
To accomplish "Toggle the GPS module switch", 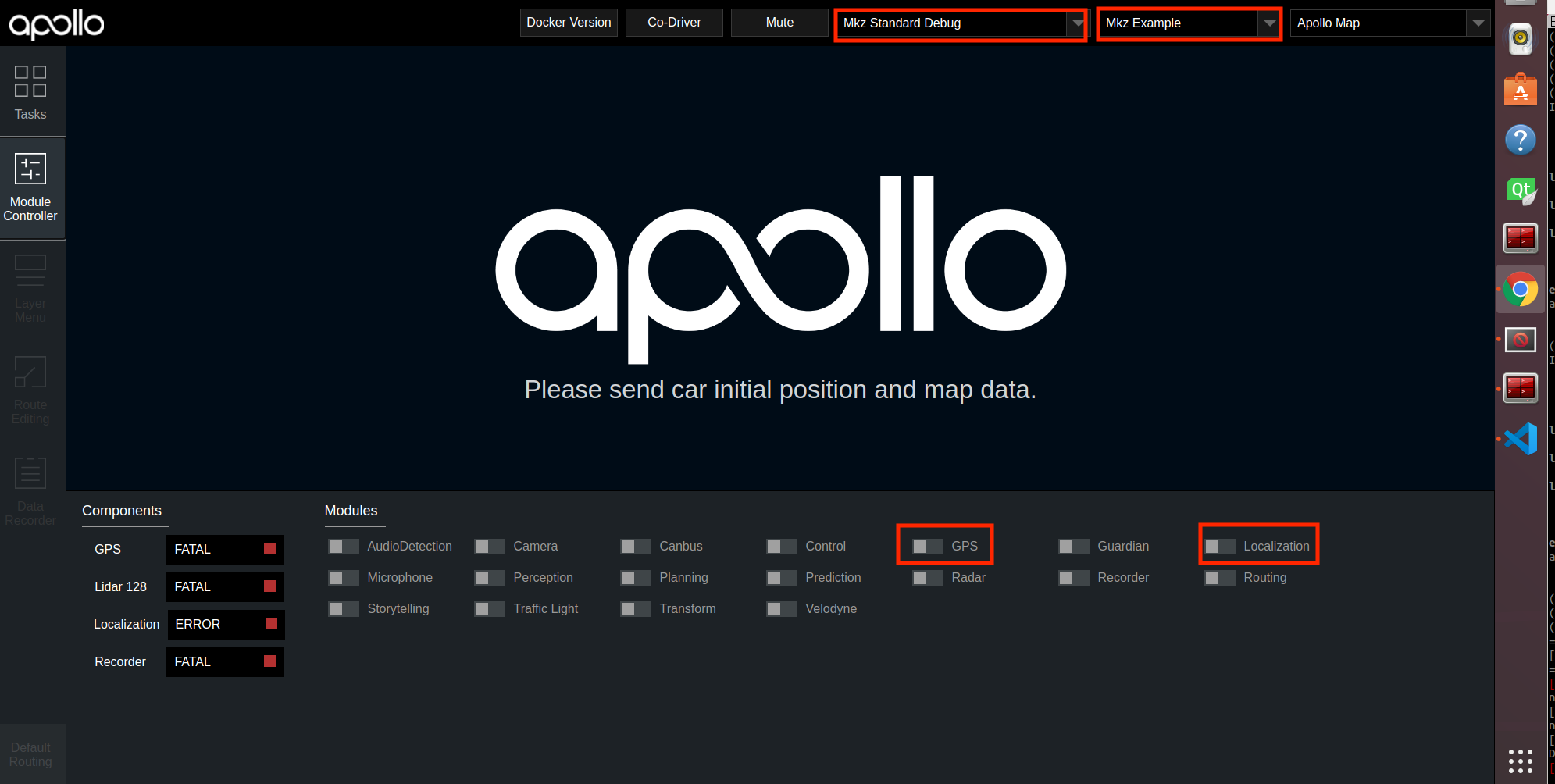I will click(928, 547).
